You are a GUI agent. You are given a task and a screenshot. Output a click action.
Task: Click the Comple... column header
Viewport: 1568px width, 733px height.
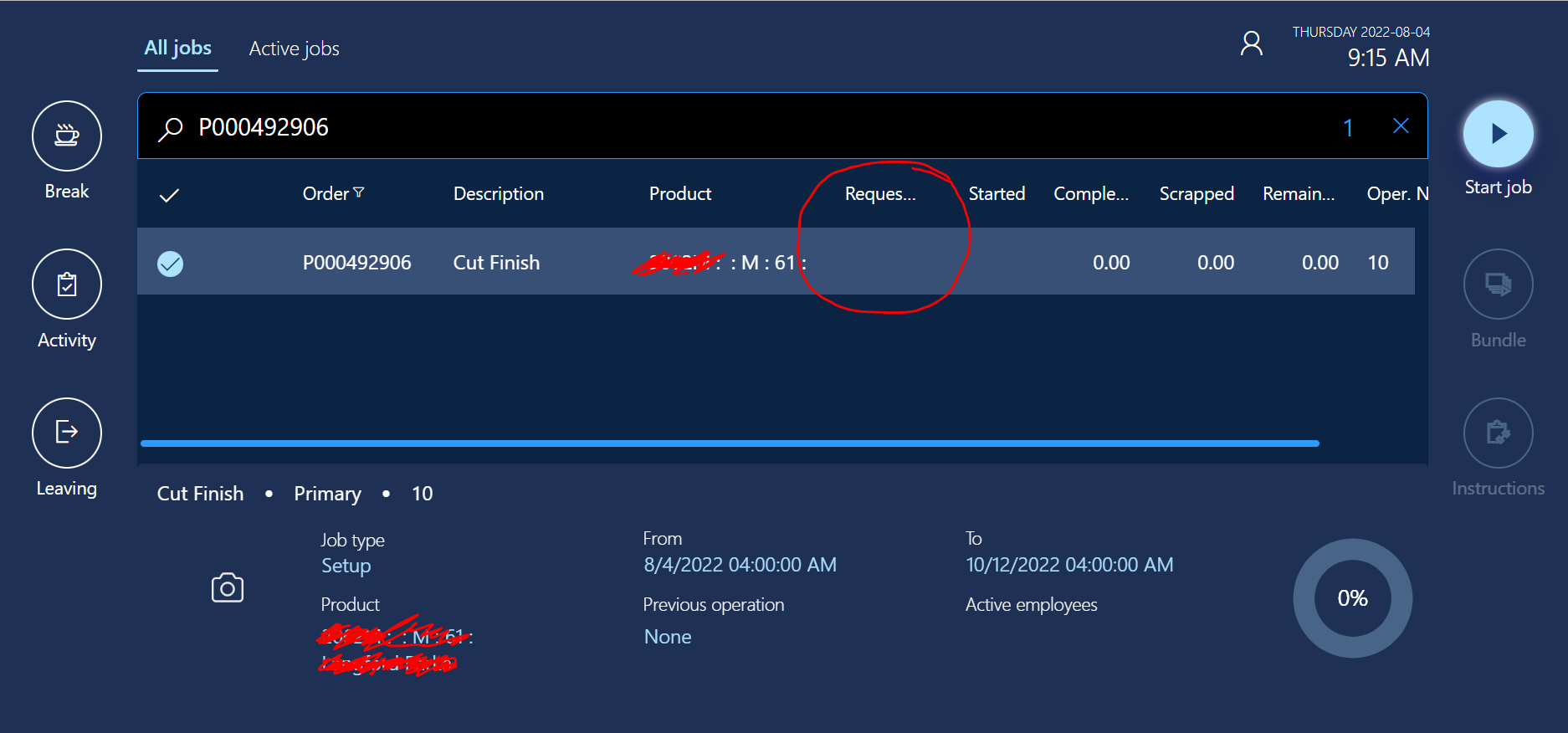(x=1091, y=193)
